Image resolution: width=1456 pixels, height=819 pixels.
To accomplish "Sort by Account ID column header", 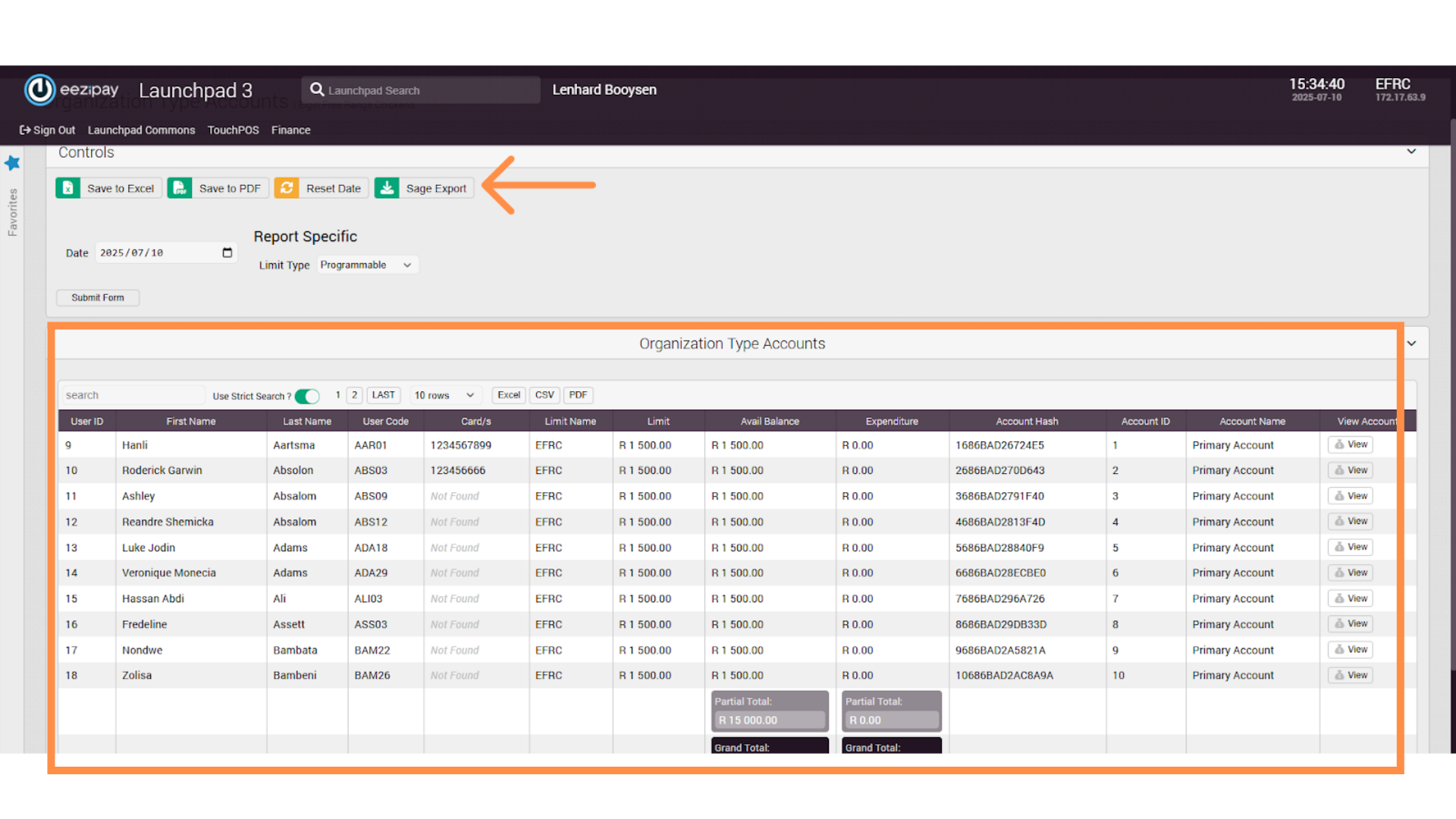I will 1145,421.
